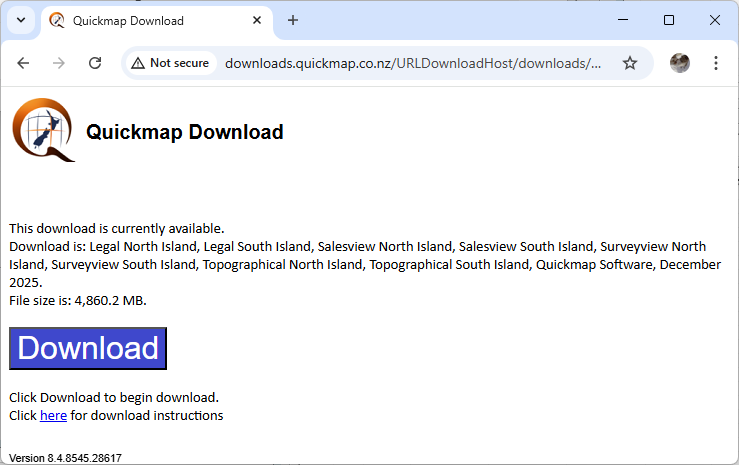Open a new tab with plus button
739x465 pixels.
(x=293, y=20)
